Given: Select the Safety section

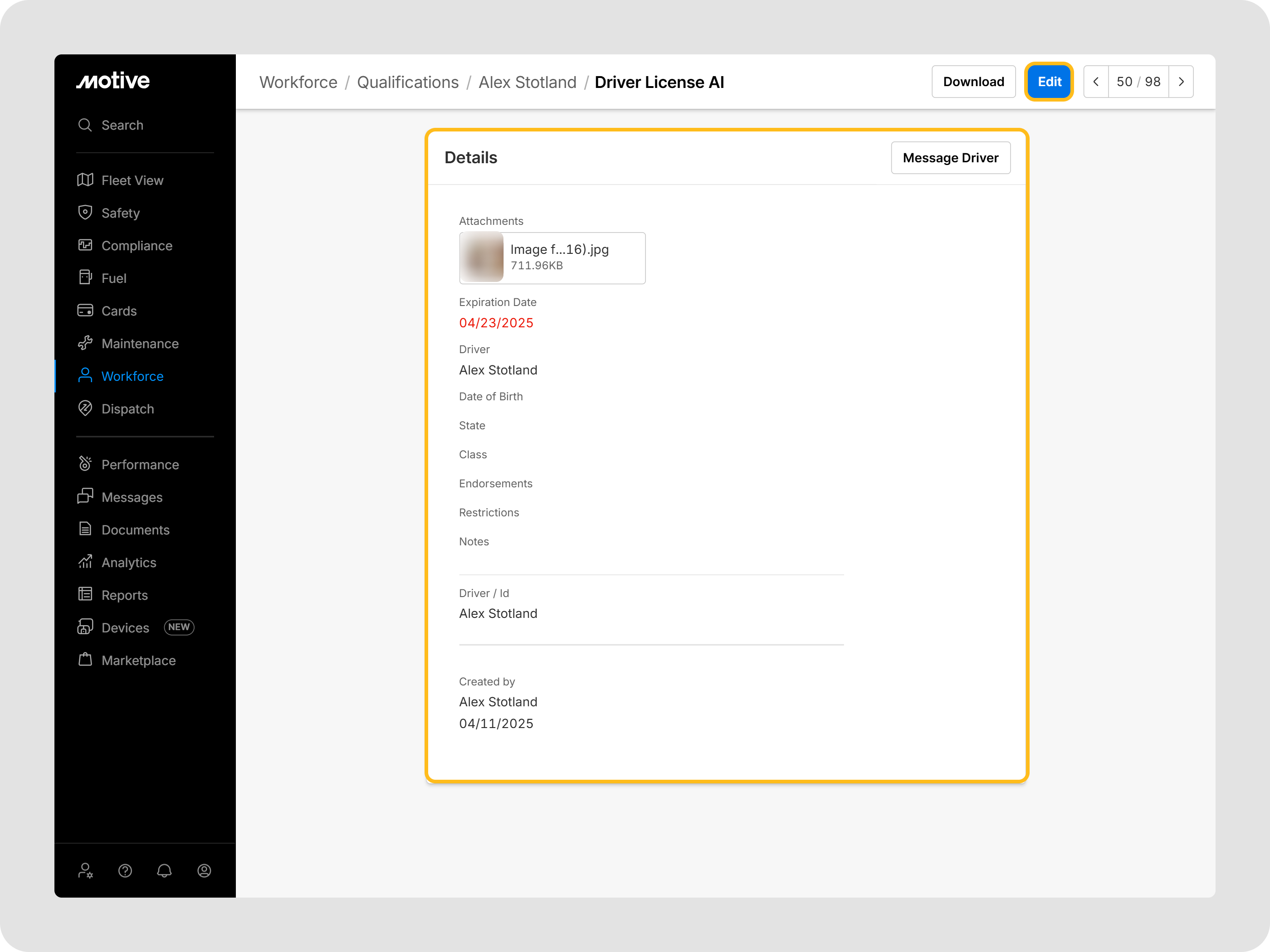Looking at the screenshot, I should click(x=121, y=213).
